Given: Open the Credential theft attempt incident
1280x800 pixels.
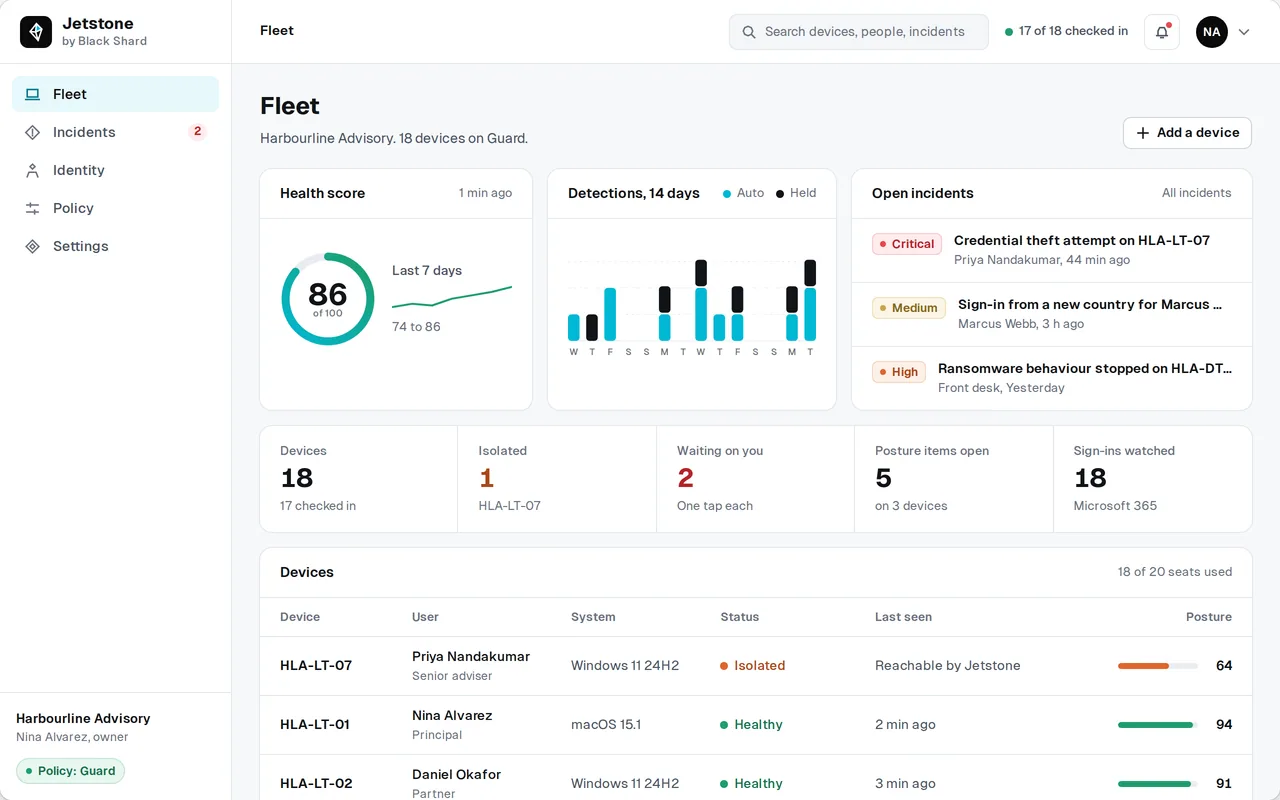Looking at the screenshot, I should (1051, 250).
